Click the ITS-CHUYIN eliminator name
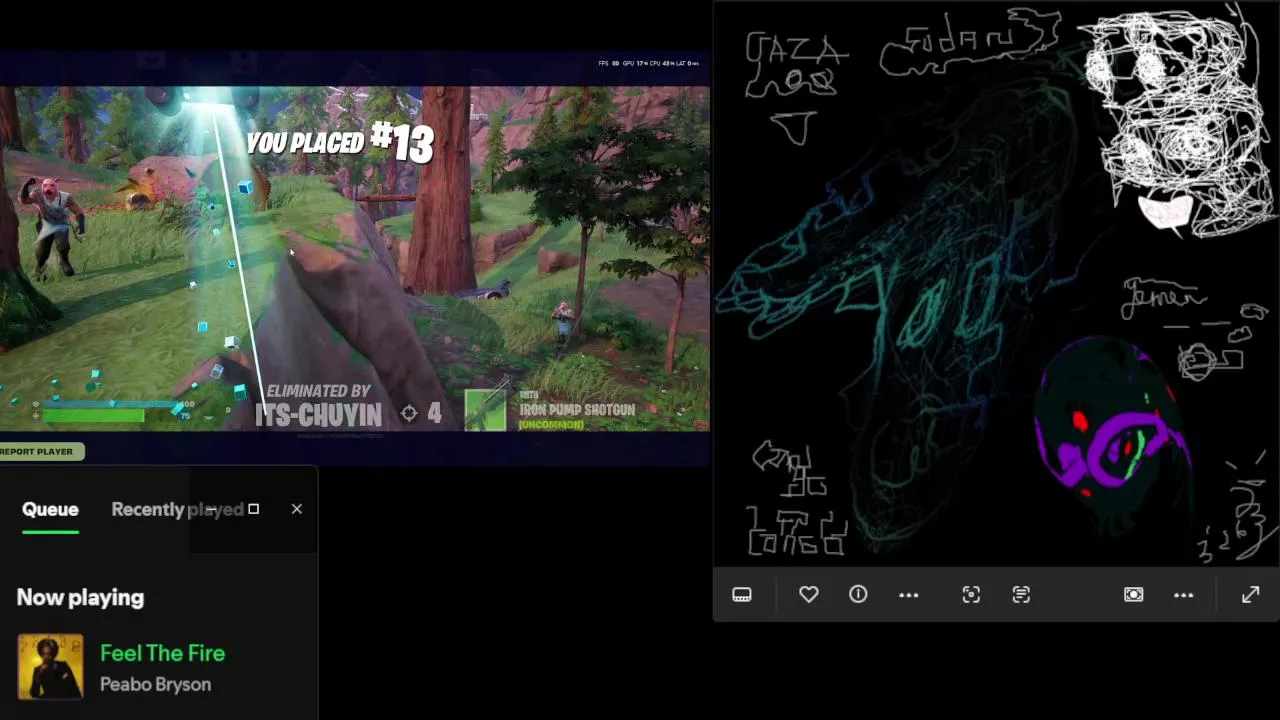This screenshot has height=720, width=1280. [318, 415]
